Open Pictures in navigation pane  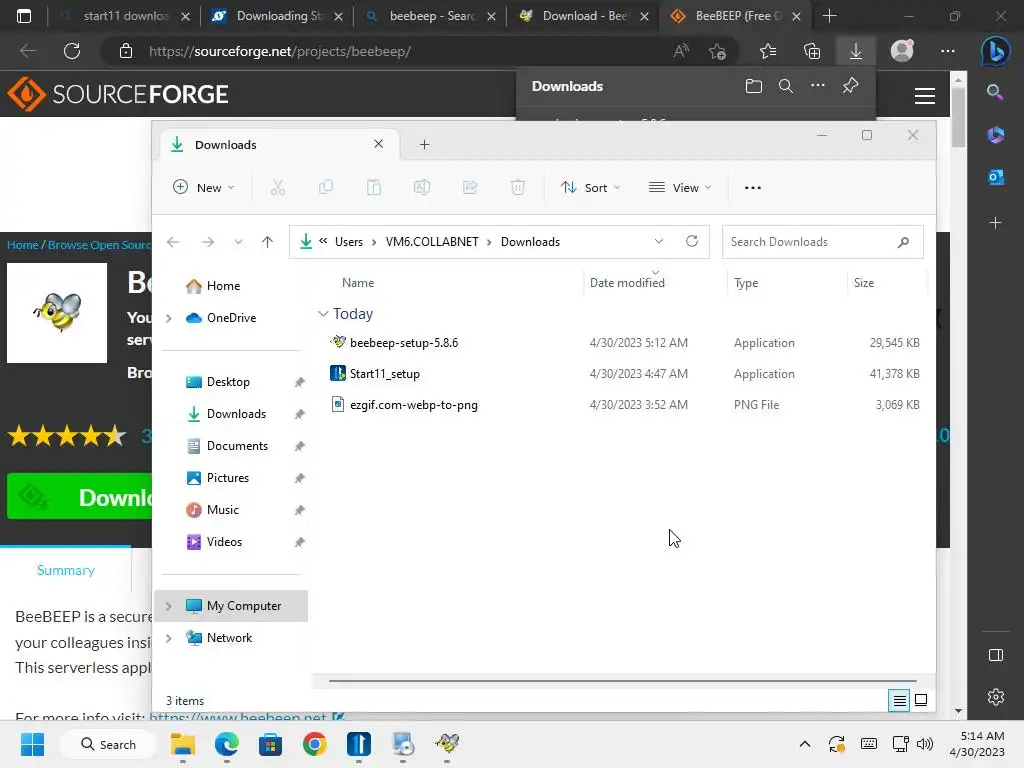coord(228,478)
